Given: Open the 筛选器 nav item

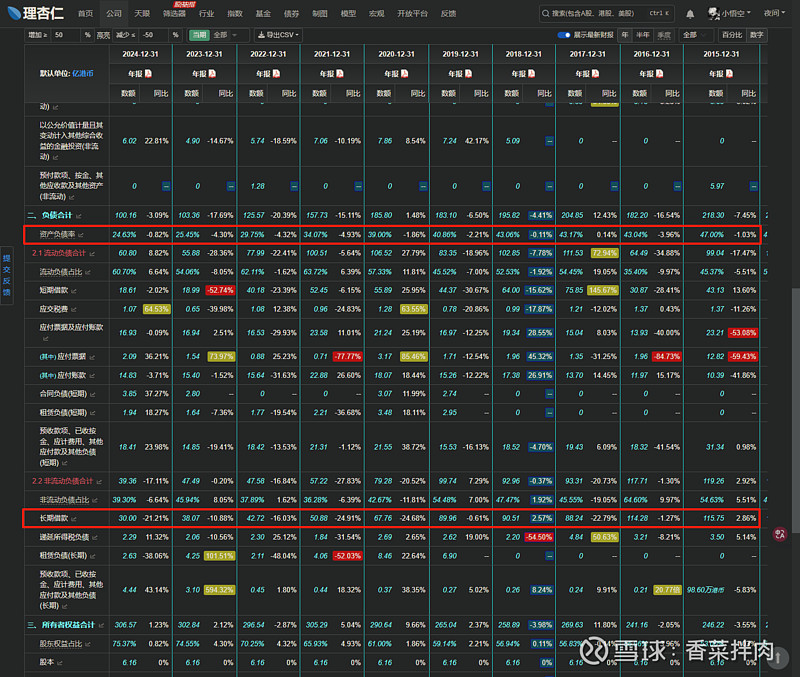Looking at the screenshot, I should (x=174, y=14).
